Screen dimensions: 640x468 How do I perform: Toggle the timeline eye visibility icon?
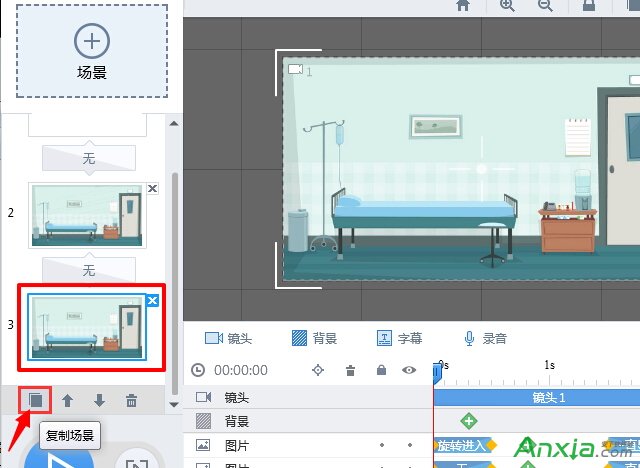click(409, 370)
